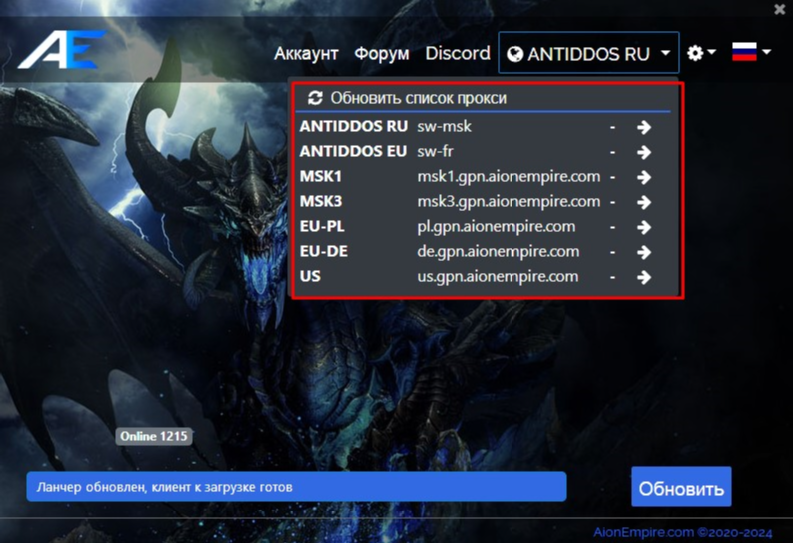Open the Russian flag language dropdown
This screenshot has width=793, height=543.
click(751, 52)
